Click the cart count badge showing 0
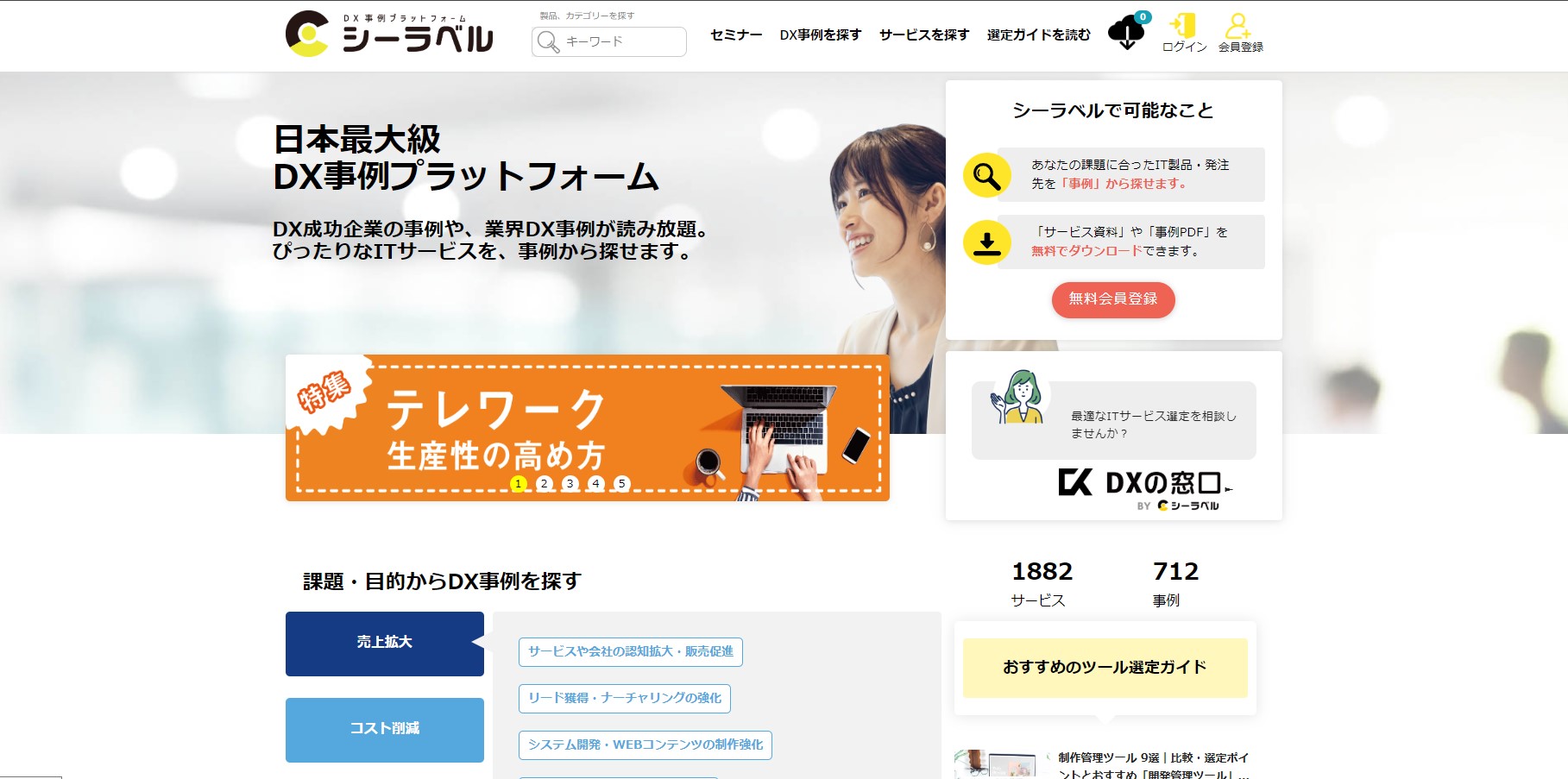Screen dimensions: 1568x779 pyautogui.click(x=1143, y=17)
